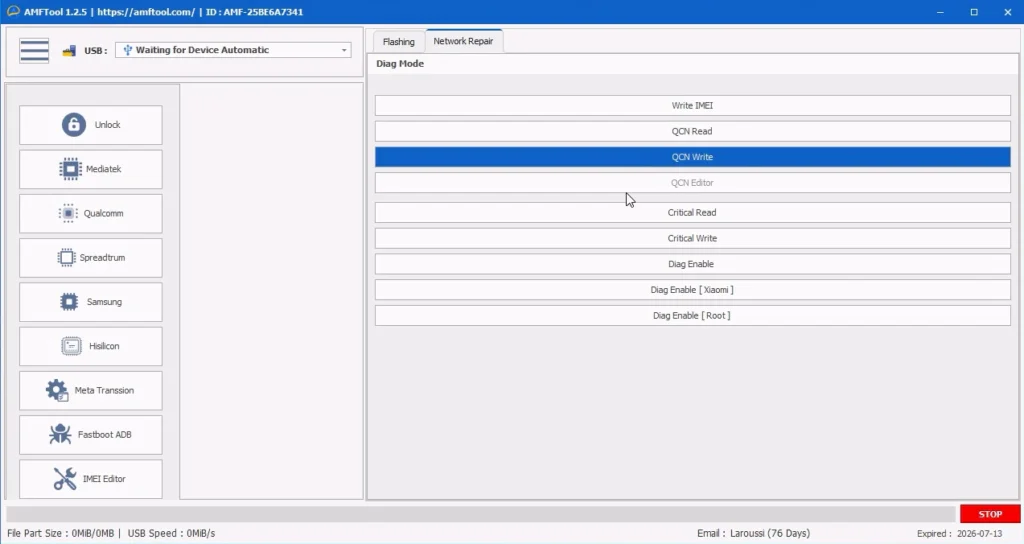Expand the USB device dropdown

[344, 50]
